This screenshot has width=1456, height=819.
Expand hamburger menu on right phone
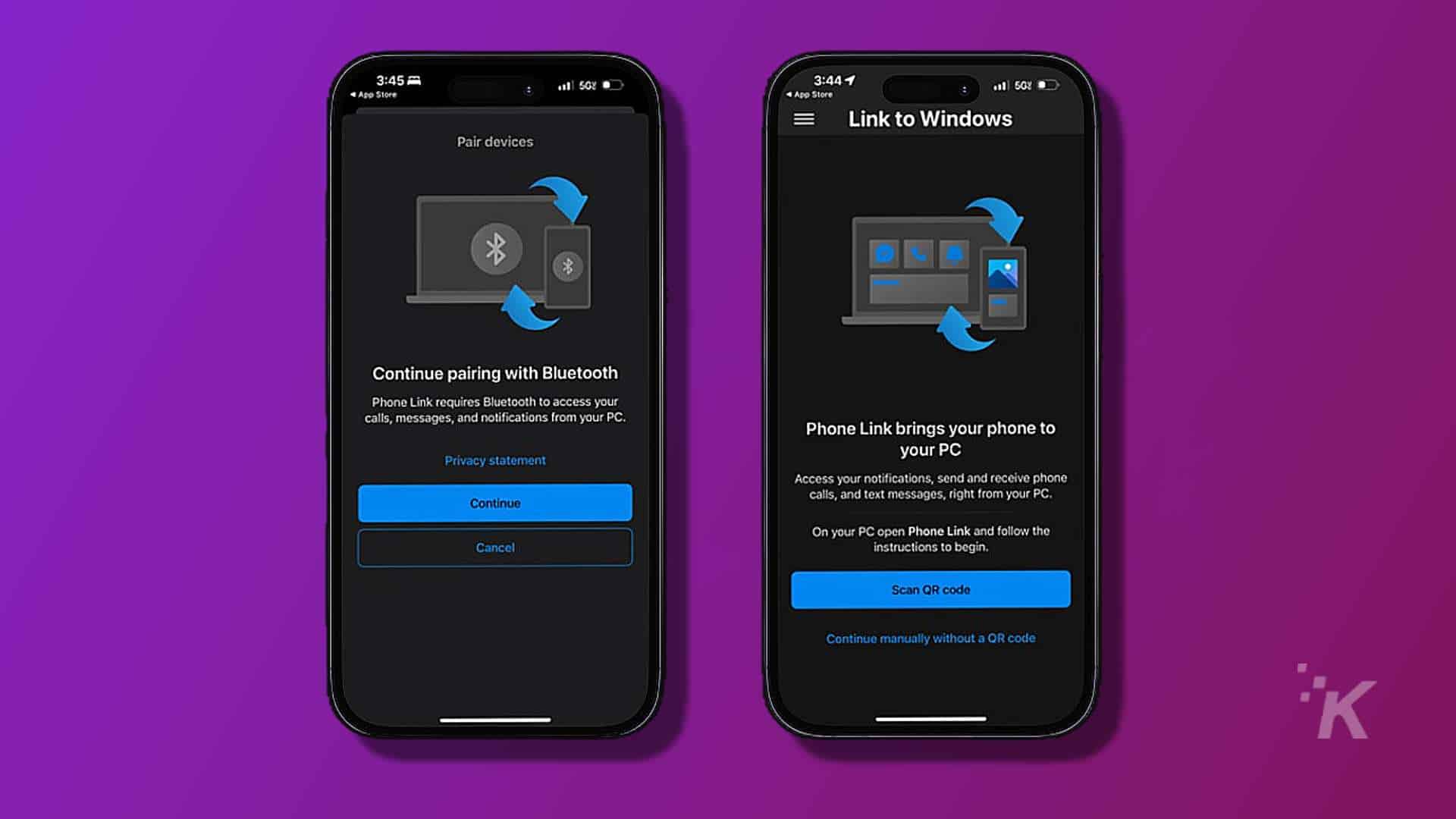(805, 119)
